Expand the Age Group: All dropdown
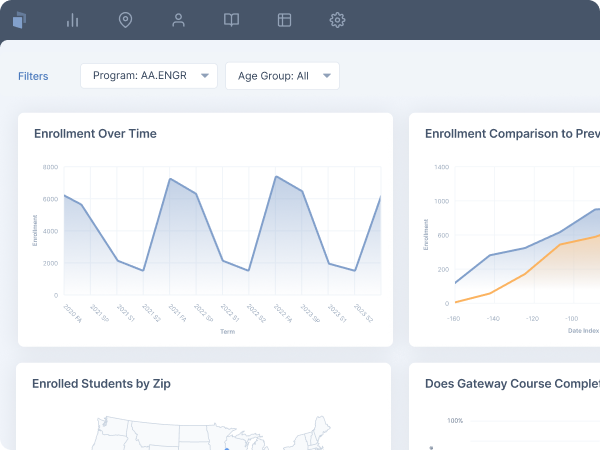This screenshot has width=600, height=450. coord(282,76)
